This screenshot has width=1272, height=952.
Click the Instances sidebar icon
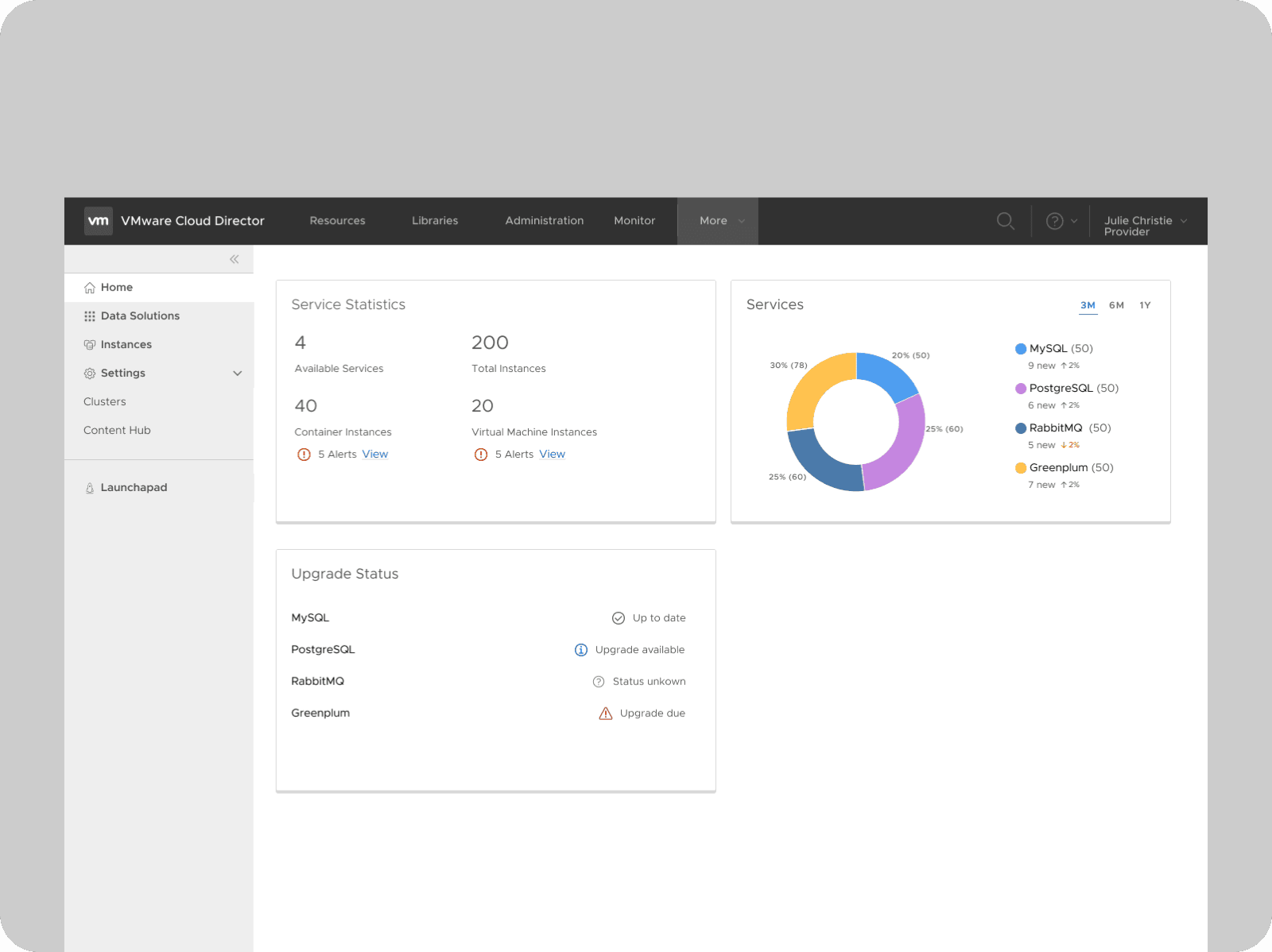[x=90, y=345]
